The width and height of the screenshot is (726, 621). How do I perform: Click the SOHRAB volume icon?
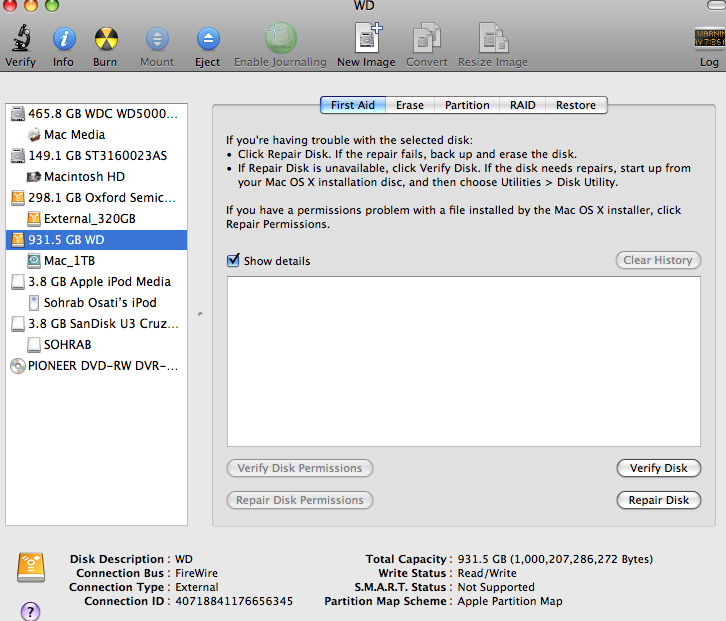pos(34,345)
